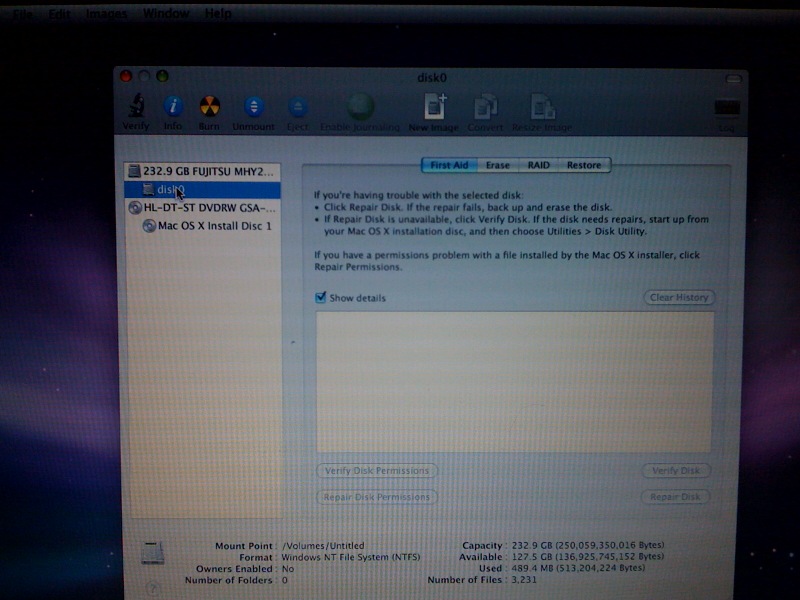Screen dimensions: 800x600
Task: Click the volume icon beside disk0
Action: pos(148,189)
